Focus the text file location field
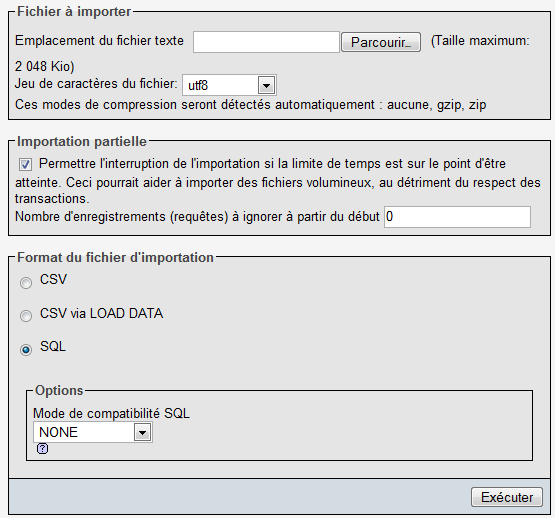The image size is (555, 518). click(x=266, y=42)
